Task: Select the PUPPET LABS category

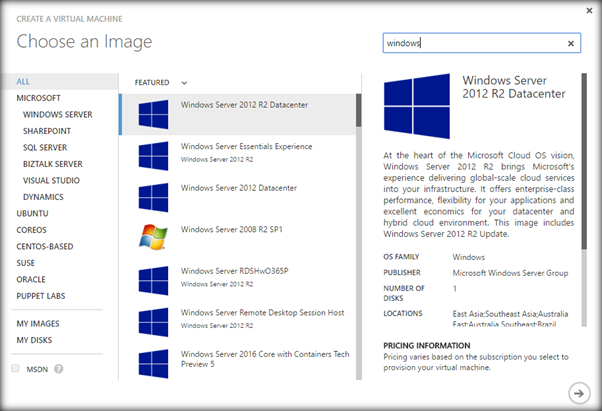Action: coord(41,296)
